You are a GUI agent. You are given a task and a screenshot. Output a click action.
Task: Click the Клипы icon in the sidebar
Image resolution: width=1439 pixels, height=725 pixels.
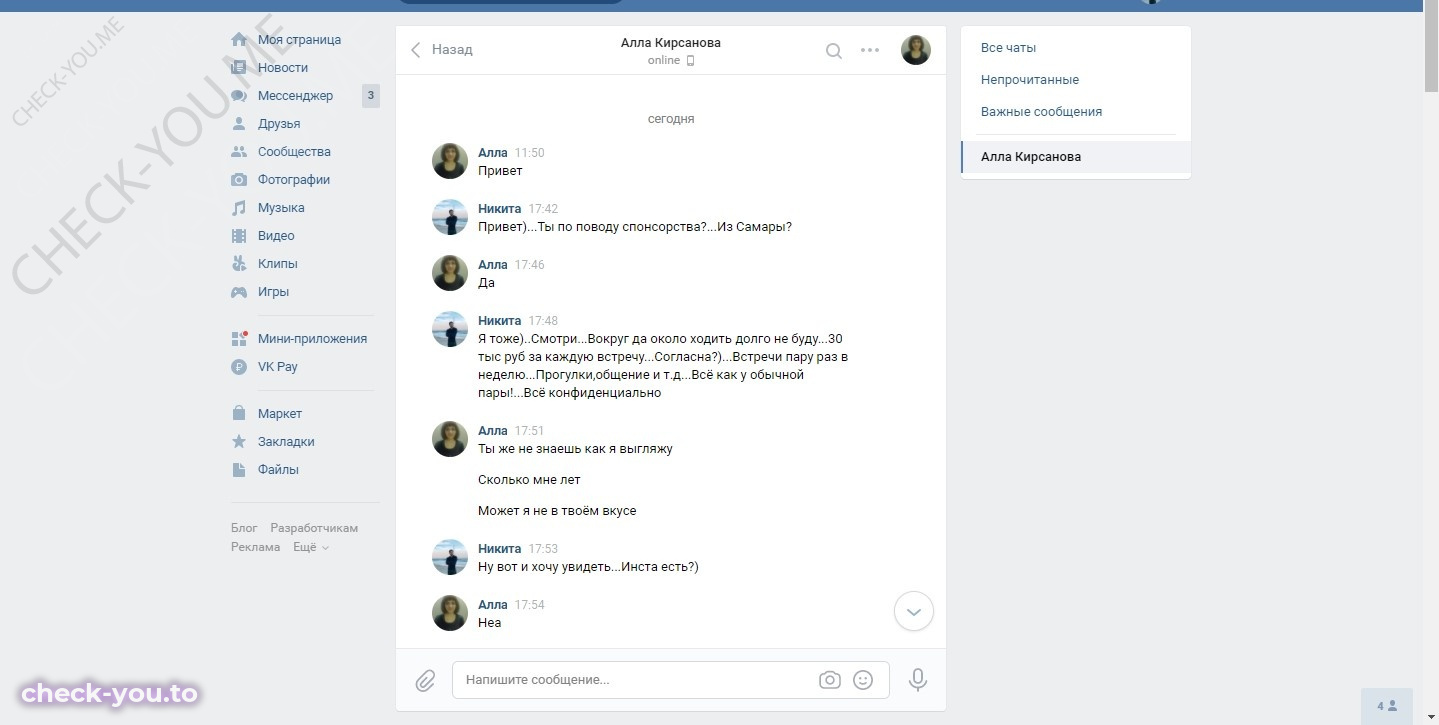point(239,264)
